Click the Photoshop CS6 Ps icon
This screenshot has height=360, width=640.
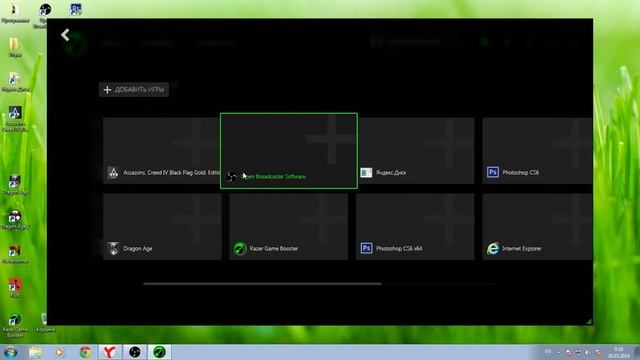(x=493, y=172)
